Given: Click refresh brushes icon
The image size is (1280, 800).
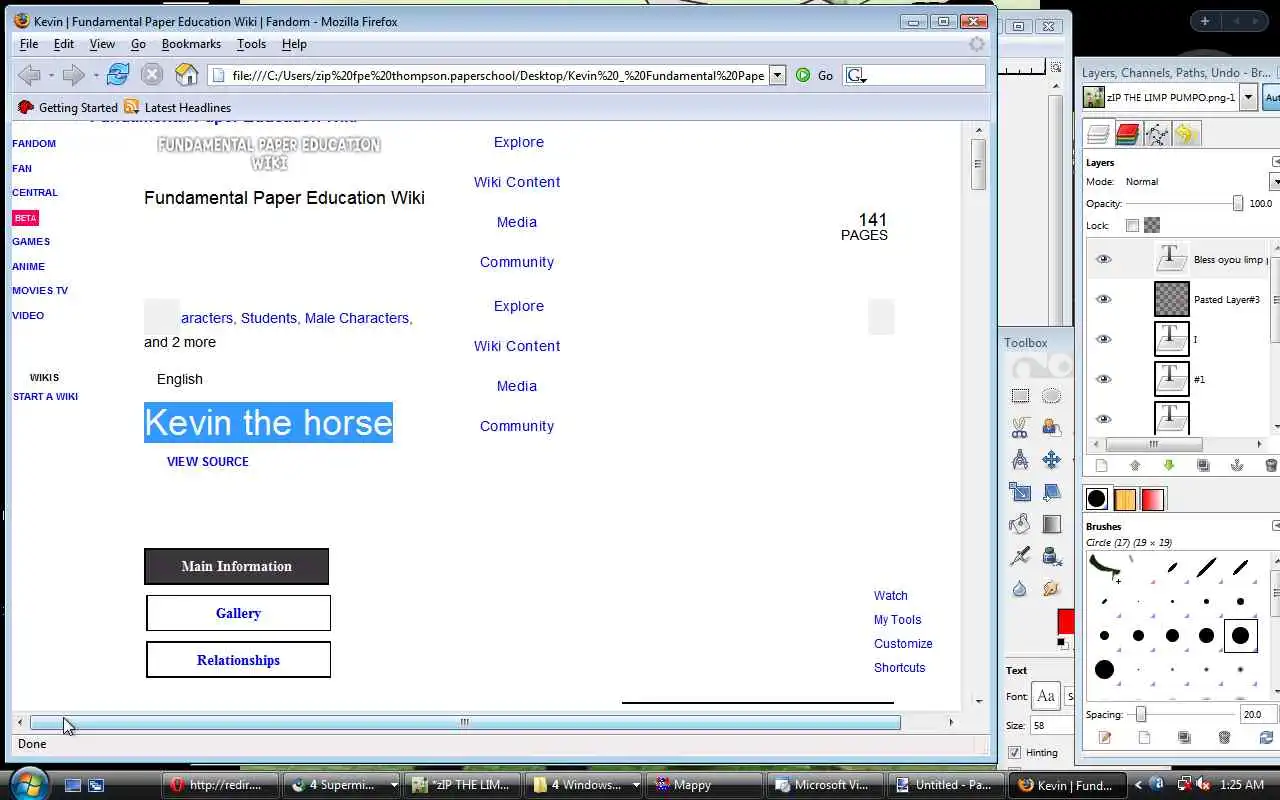Looking at the screenshot, I should 1266,738.
